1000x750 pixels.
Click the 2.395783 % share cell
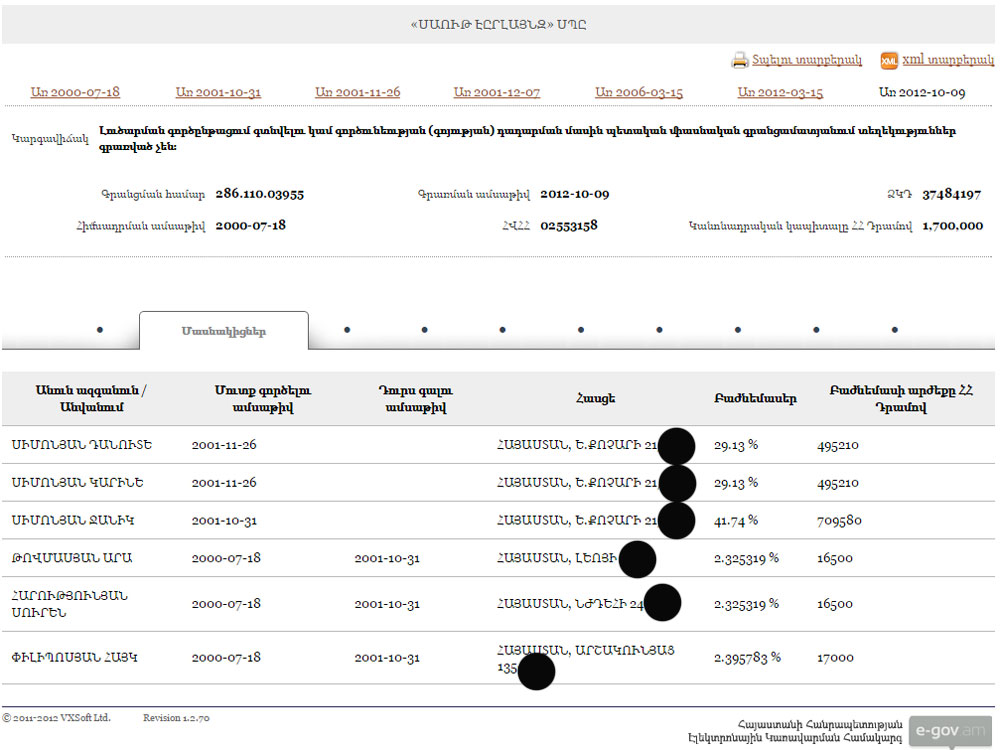(747, 658)
